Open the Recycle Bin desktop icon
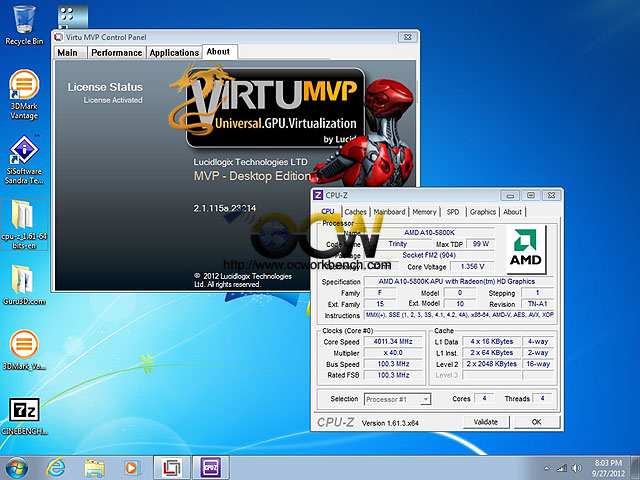 pos(24,24)
